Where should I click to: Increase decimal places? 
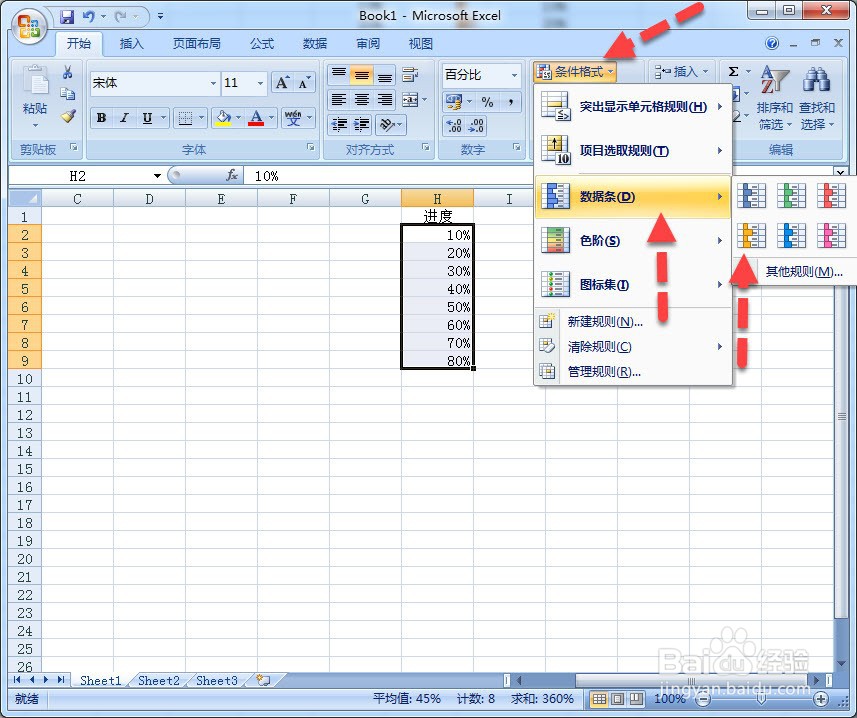(x=454, y=126)
